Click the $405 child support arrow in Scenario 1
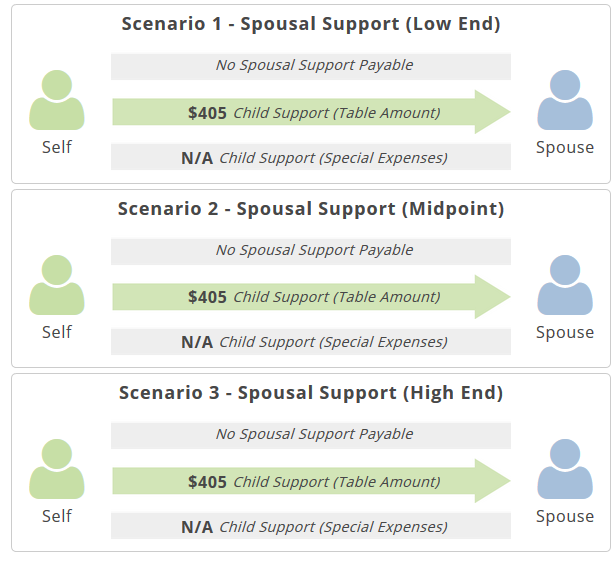The width and height of the screenshot is (611, 562). pyautogui.click(x=311, y=112)
